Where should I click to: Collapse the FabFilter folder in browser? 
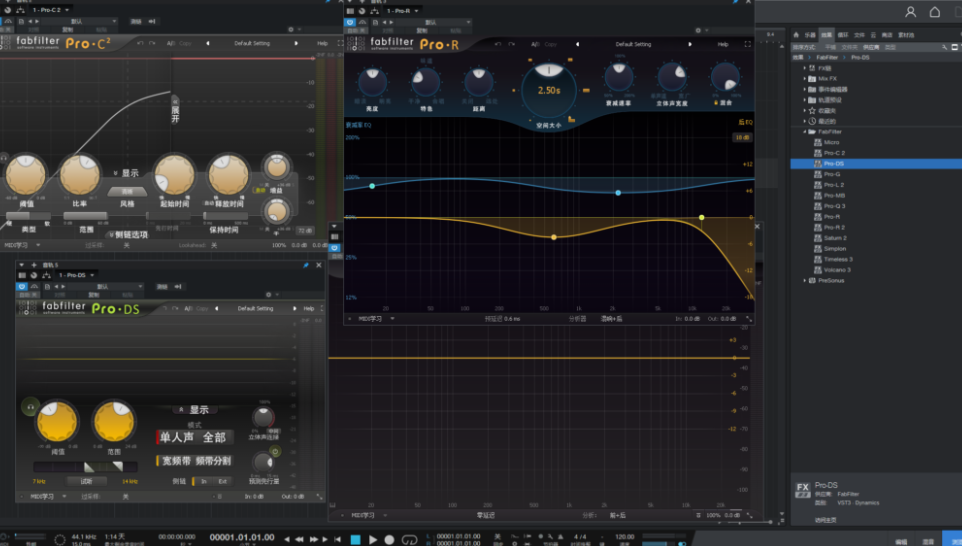pos(806,131)
